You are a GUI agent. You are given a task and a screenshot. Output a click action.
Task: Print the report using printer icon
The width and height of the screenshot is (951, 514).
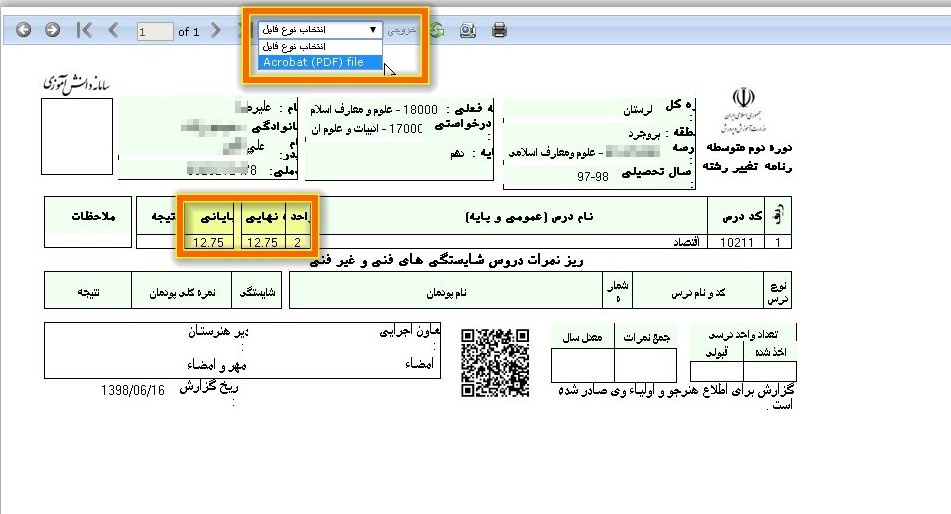click(x=499, y=31)
